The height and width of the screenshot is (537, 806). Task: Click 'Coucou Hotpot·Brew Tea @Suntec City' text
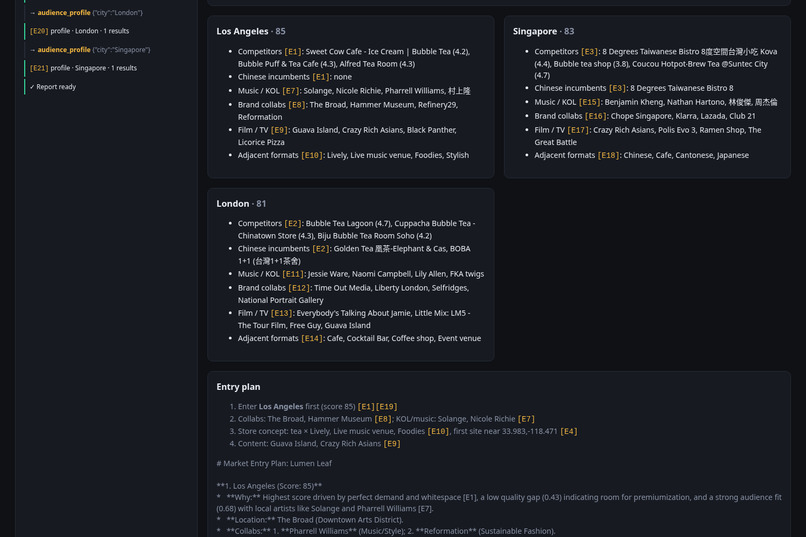tap(700, 64)
